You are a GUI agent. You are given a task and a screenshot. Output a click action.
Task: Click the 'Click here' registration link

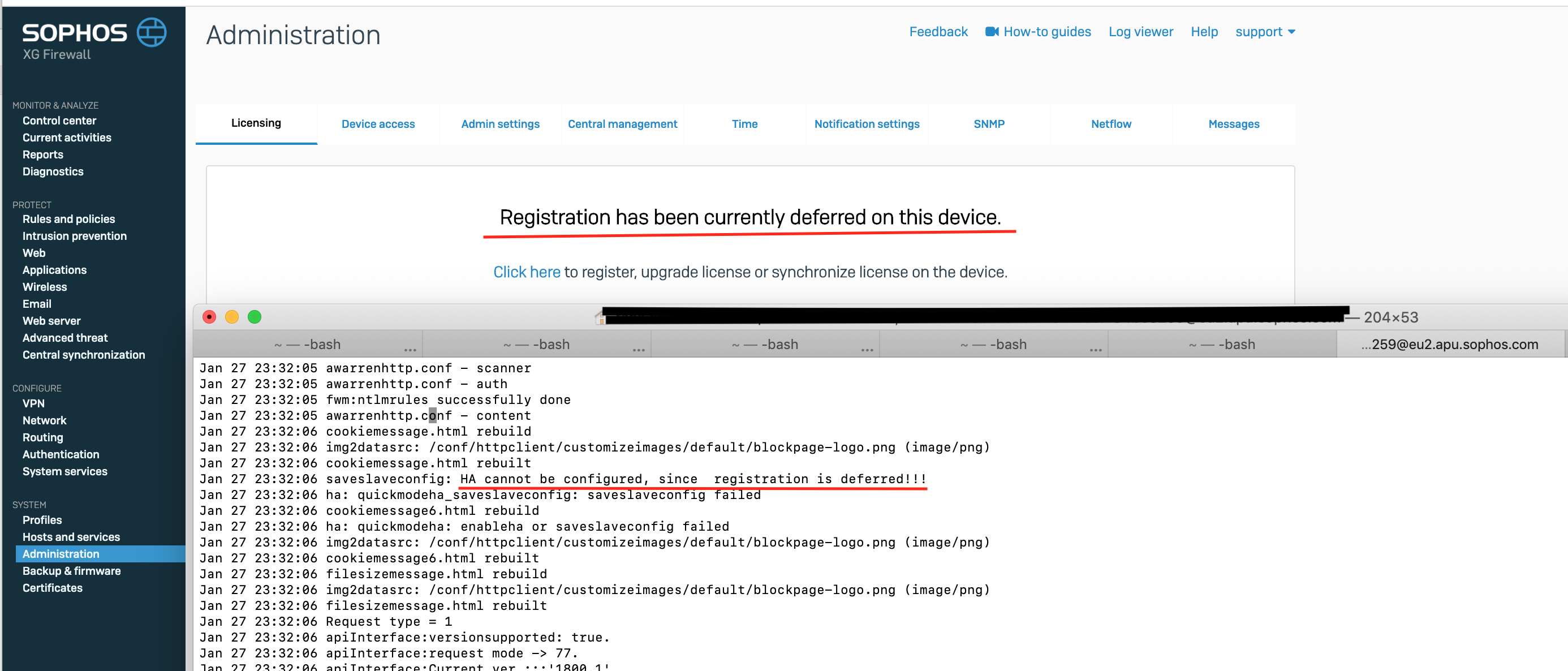click(526, 272)
